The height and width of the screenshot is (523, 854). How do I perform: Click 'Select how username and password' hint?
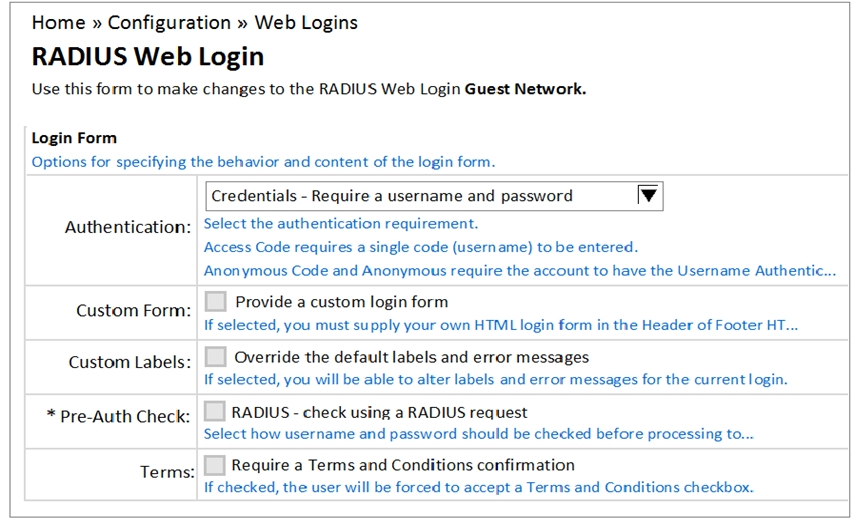(x=478, y=434)
